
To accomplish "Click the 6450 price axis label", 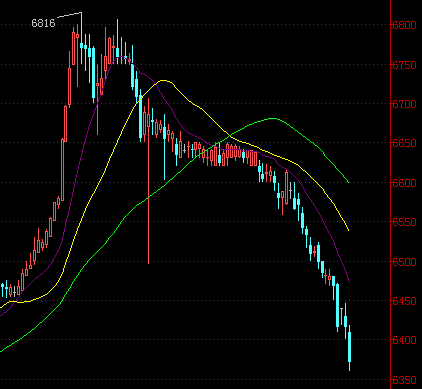I will point(404,301).
